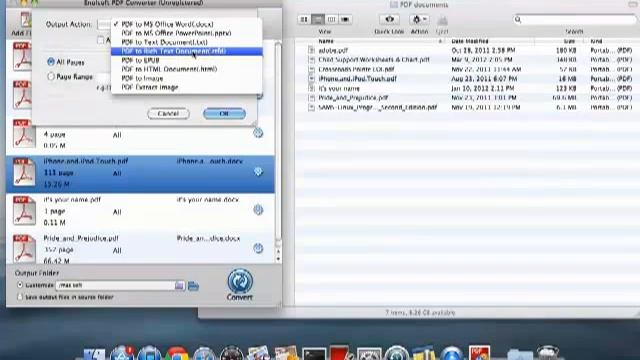Image resolution: width=640 pixels, height=360 pixels.
Task: Click the PDF icon of the iPhone.and.iPod.Touch.pdf row
Action: 24,172
